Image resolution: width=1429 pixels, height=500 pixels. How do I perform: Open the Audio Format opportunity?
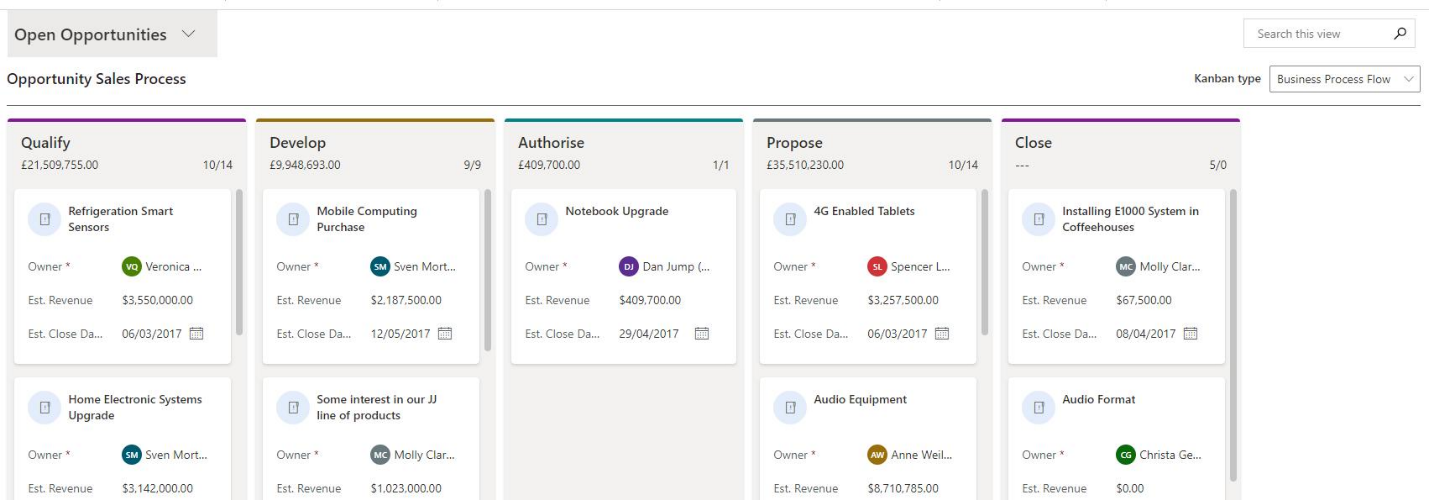click(1099, 399)
